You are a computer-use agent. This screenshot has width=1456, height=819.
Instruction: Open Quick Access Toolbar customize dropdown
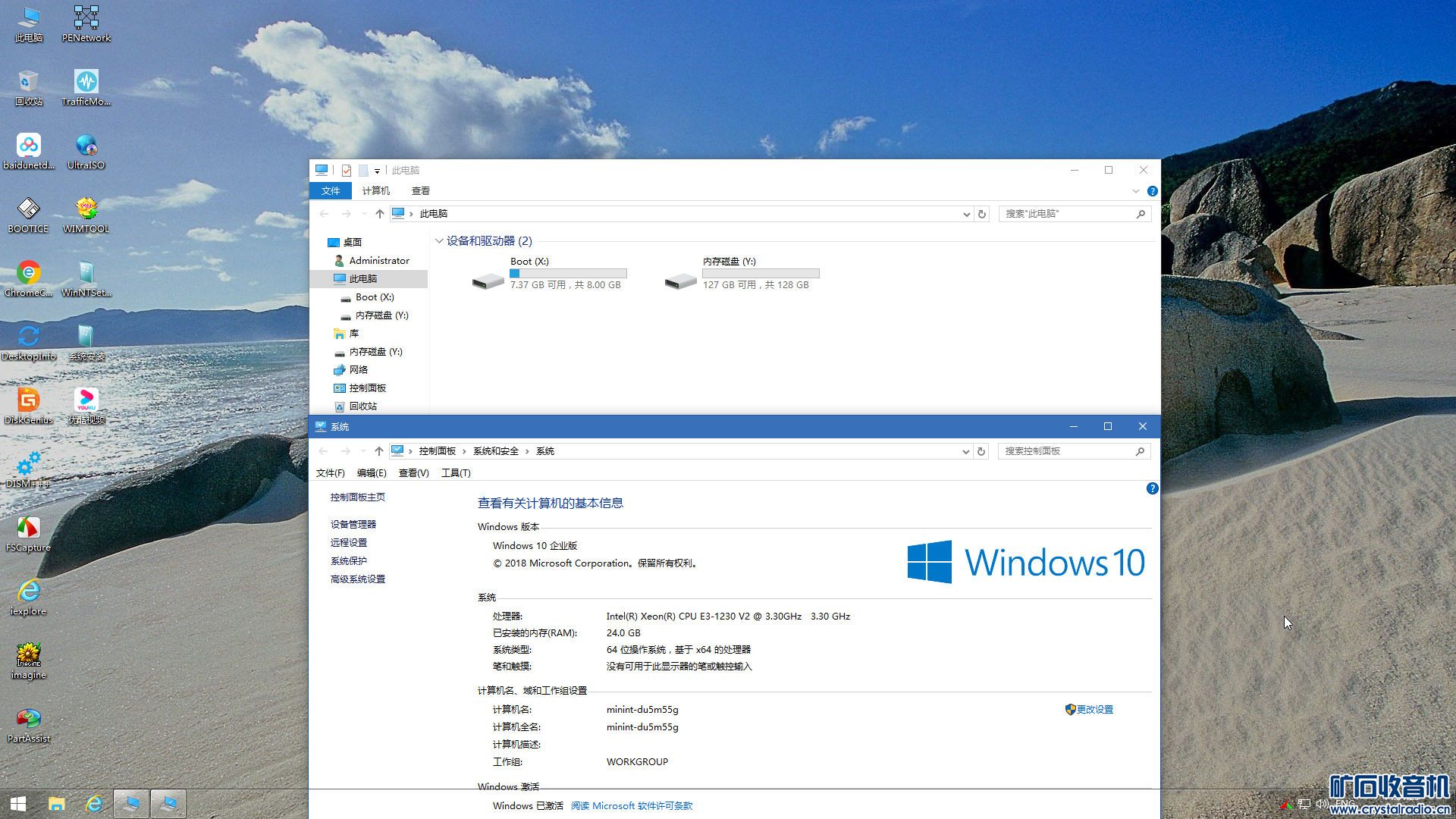(377, 171)
